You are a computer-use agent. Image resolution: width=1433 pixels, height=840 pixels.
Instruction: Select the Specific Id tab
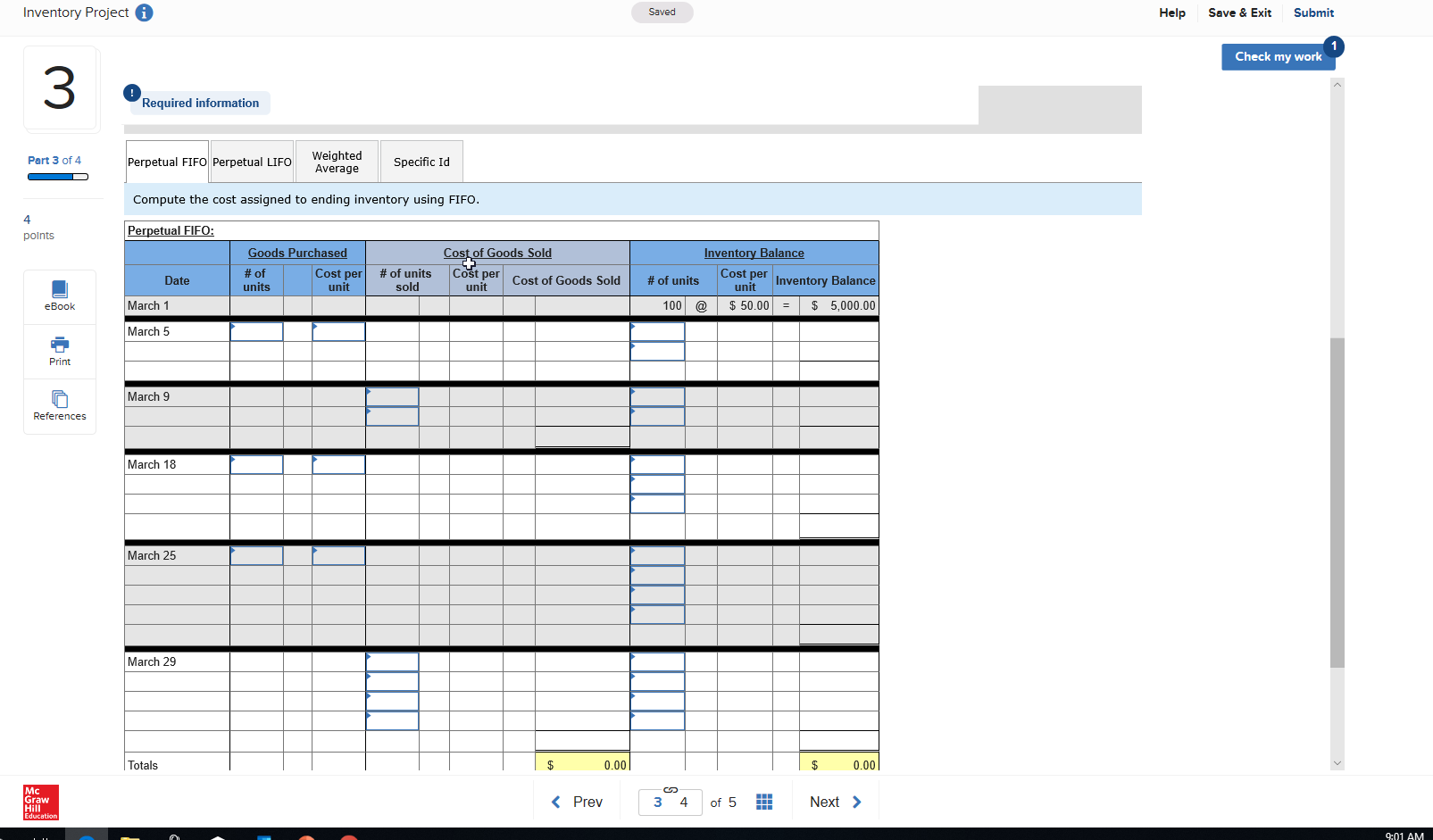(x=421, y=162)
